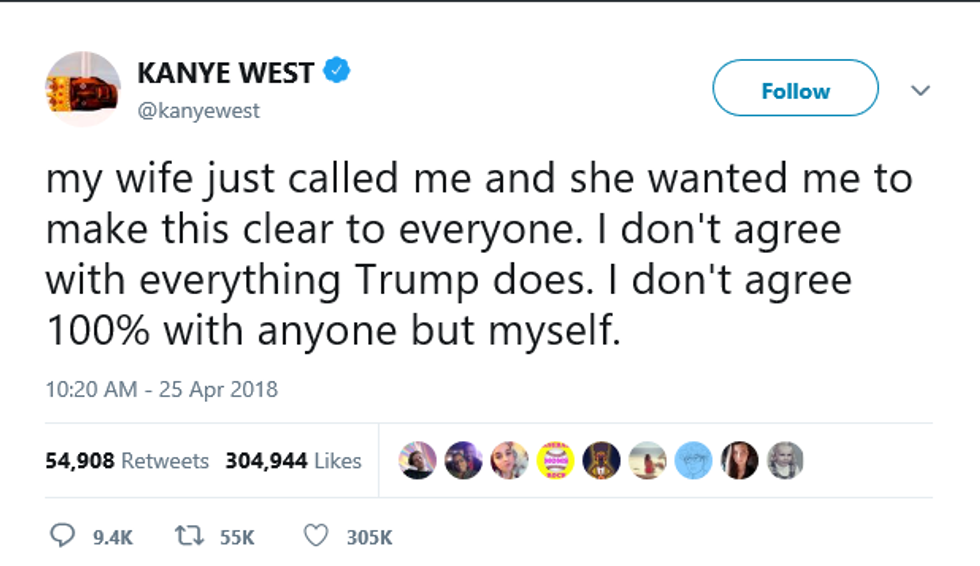Screen dimensions: 980x566
Task: Like the tweet with the heart icon
Action: point(316,537)
